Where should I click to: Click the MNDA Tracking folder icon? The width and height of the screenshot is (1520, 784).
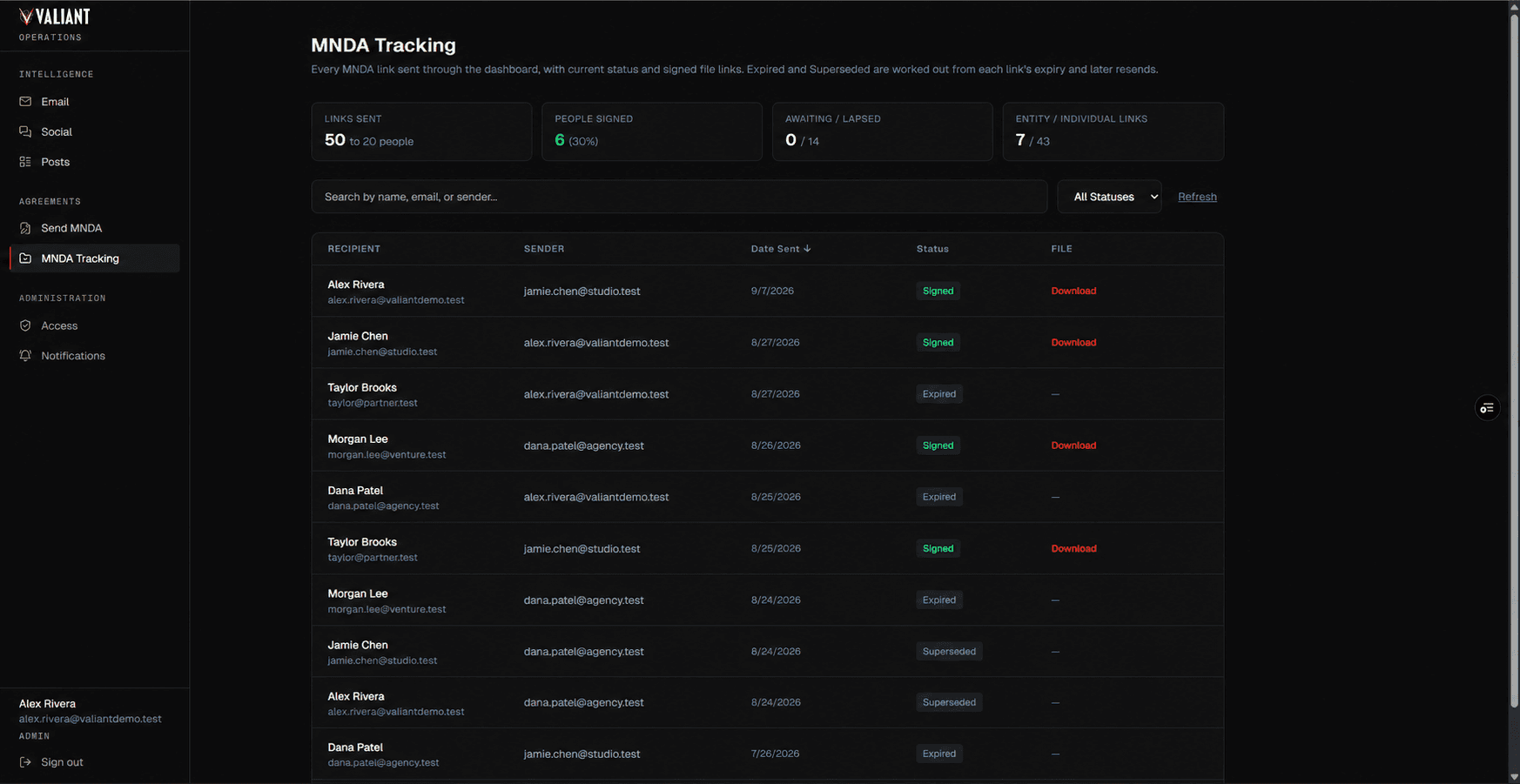point(25,258)
